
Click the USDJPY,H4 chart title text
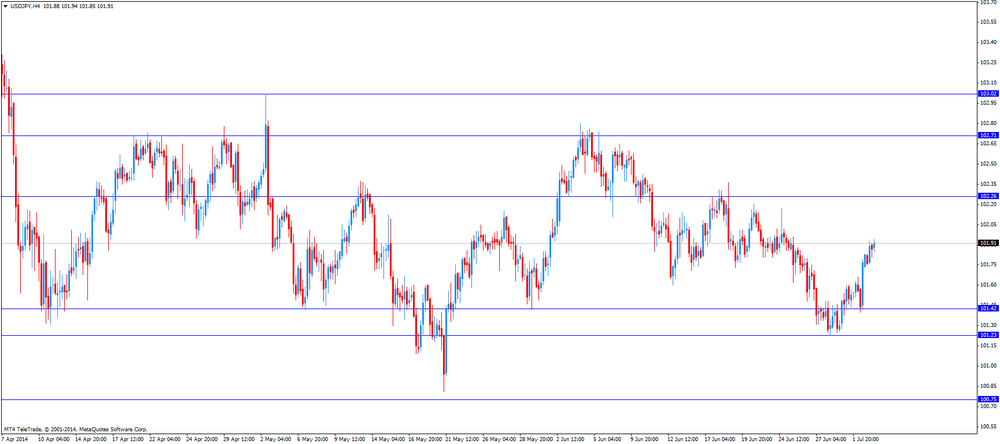(25, 6)
